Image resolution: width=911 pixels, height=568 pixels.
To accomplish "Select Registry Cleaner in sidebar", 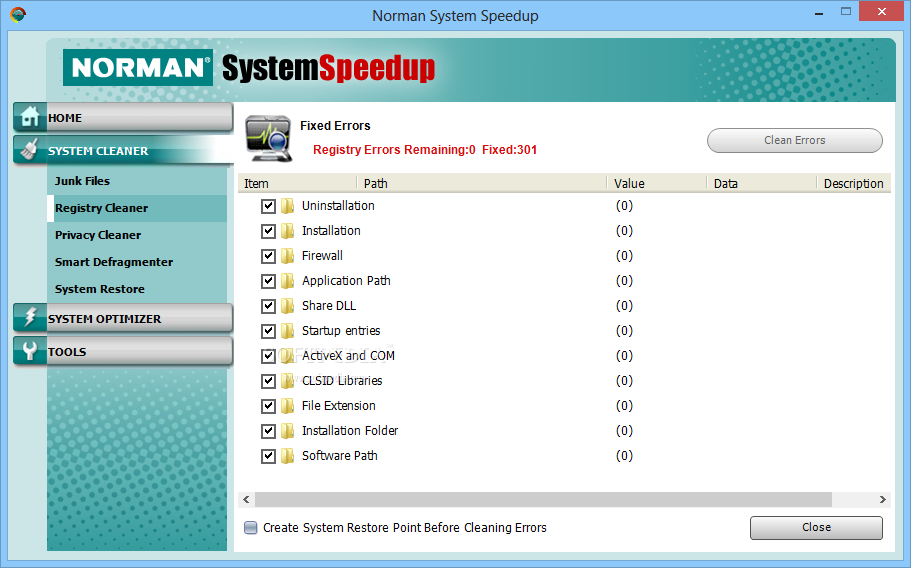I will (137, 208).
